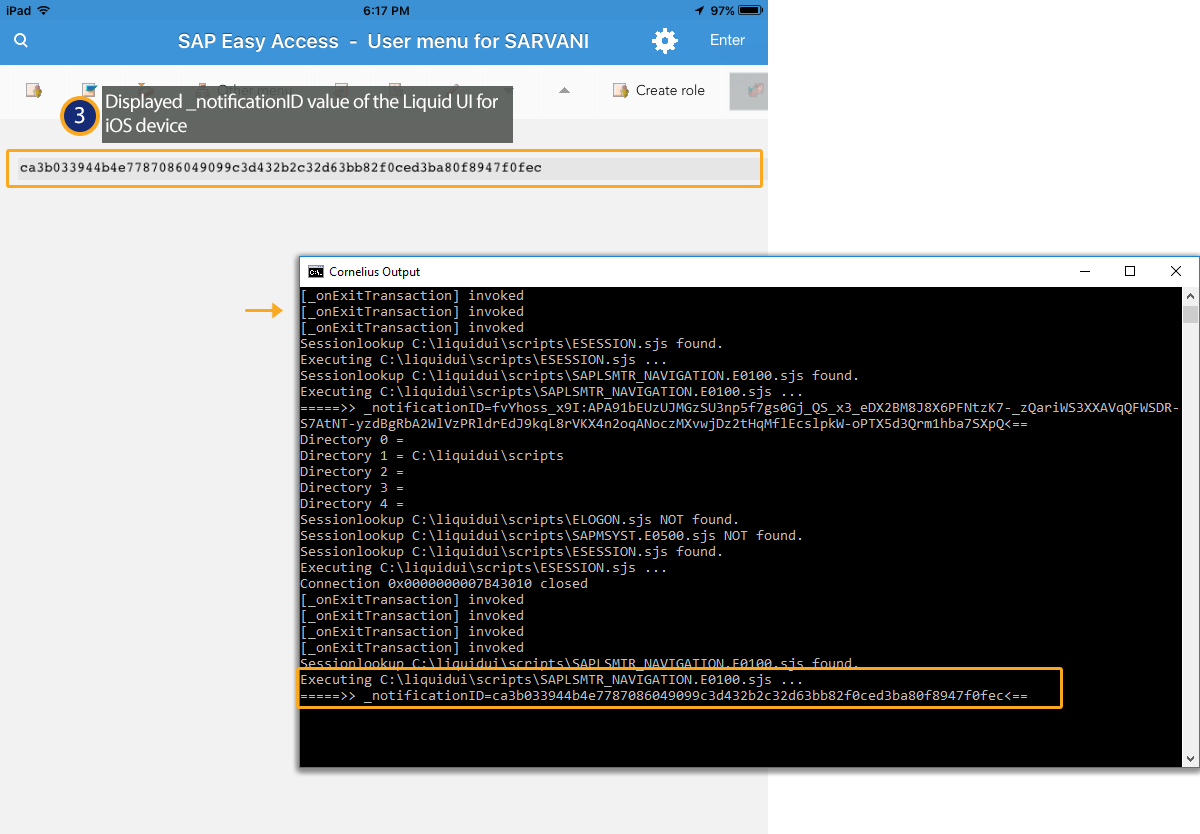Close the Cornelius Output window
This screenshot has height=834, width=1200.
[x=1176, y=272]
